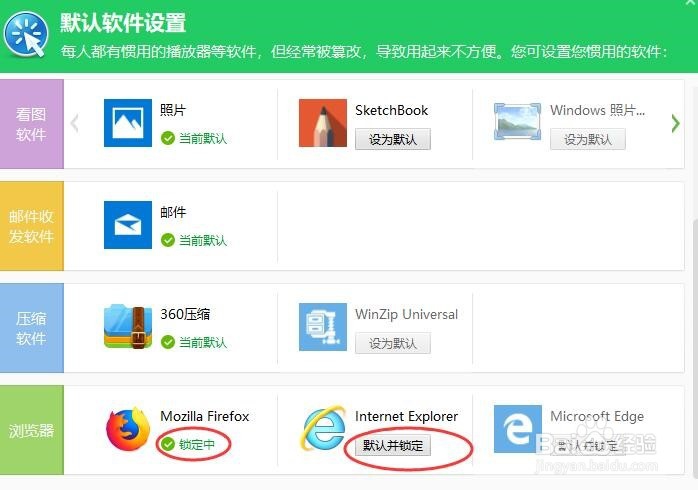This screenshot has height=490, width=698.
Task: Click the Microsoft Edge icon
Action: tap(518, 429)
